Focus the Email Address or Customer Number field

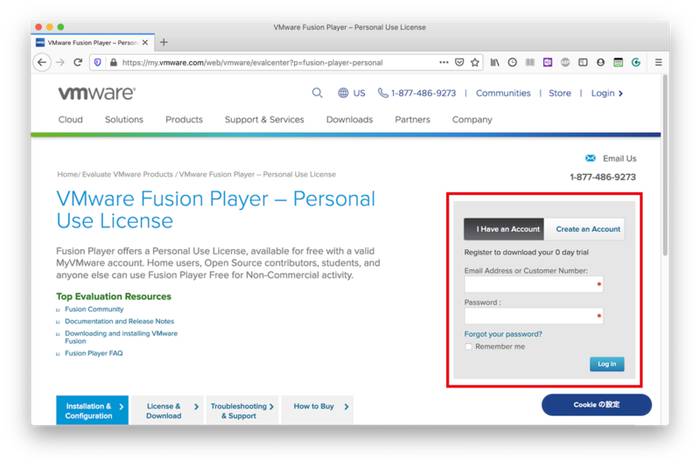pyautogui.click(x=534, y=284)
